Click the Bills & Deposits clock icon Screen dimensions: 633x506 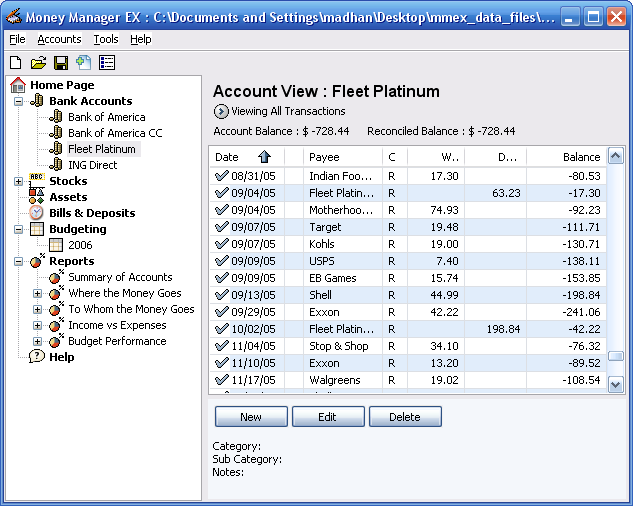tap(37, 213)
